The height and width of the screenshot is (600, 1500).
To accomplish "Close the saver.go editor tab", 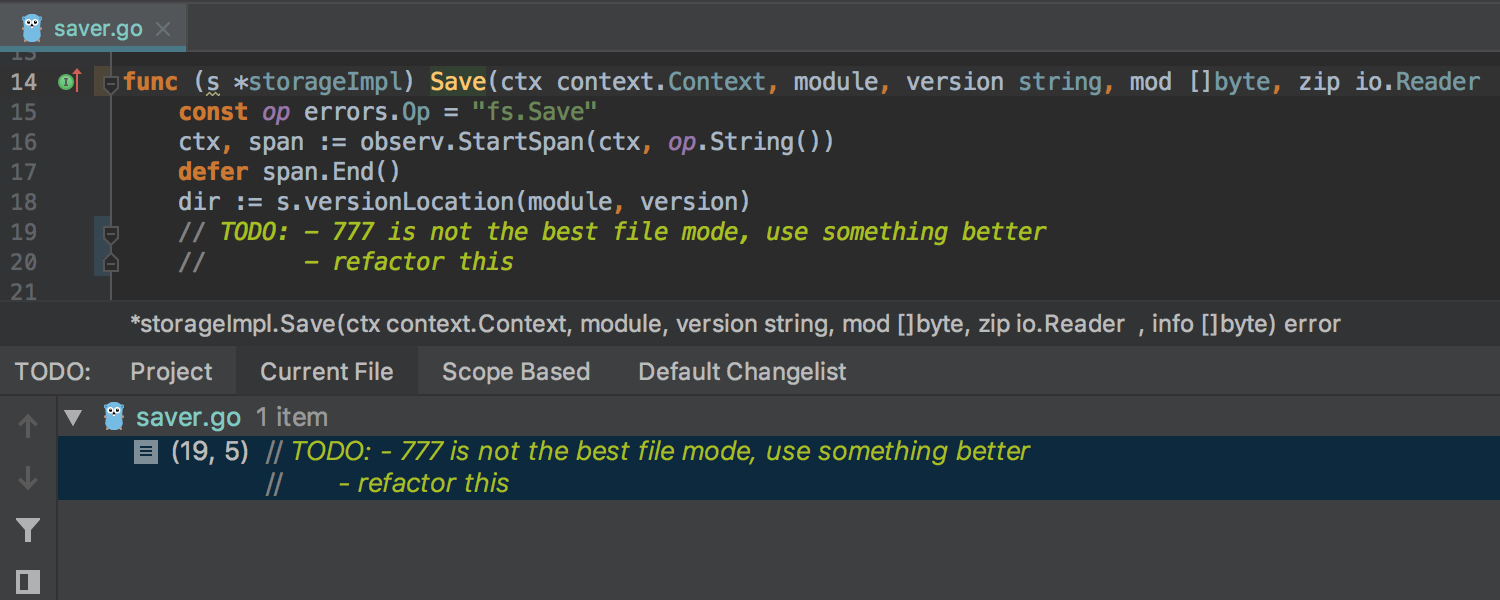I will [164, 29].
